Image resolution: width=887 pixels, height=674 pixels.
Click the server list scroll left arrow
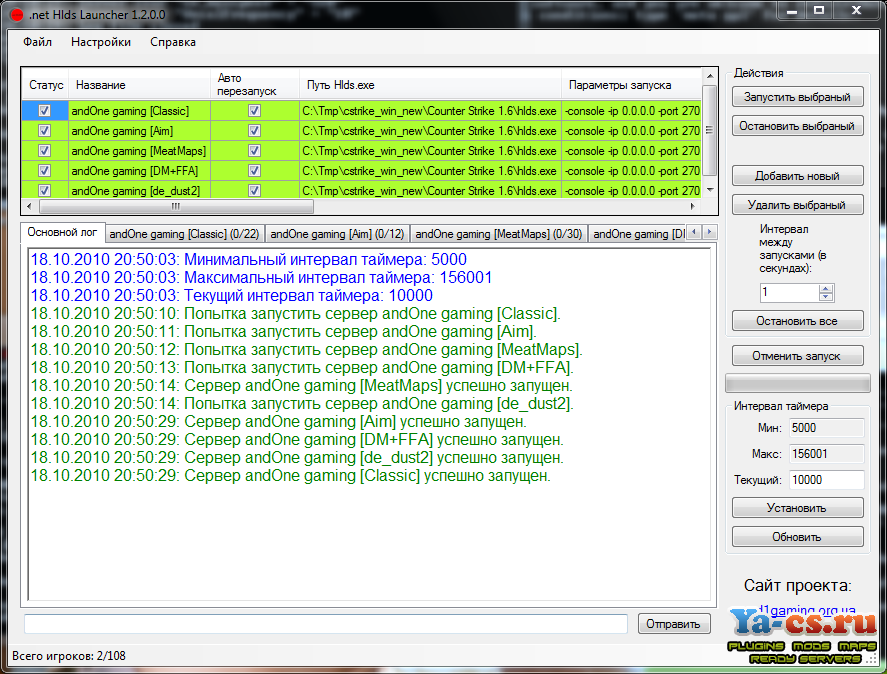[29, 207]
